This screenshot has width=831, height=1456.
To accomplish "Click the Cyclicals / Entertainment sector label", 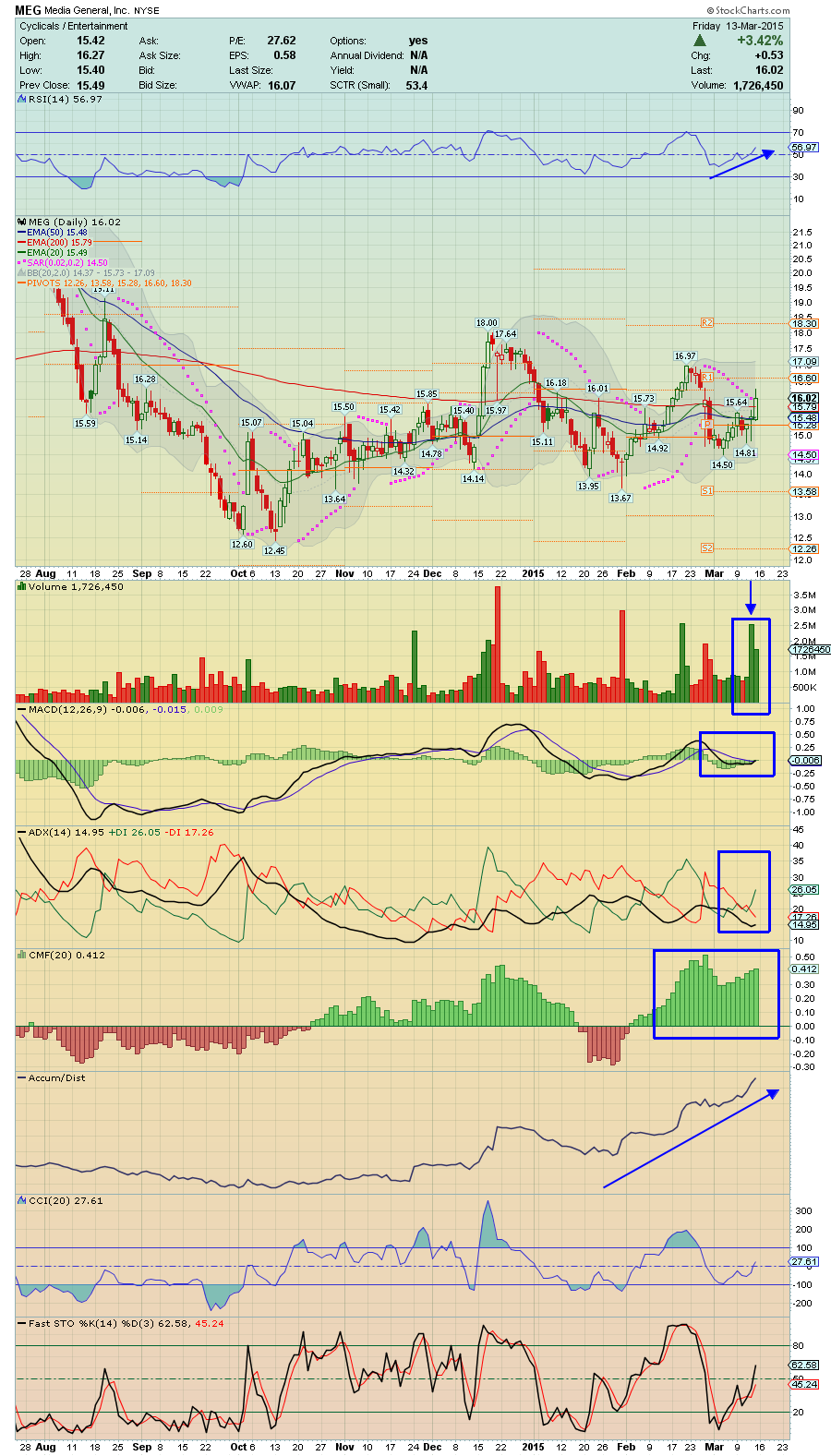I will 74,26.
